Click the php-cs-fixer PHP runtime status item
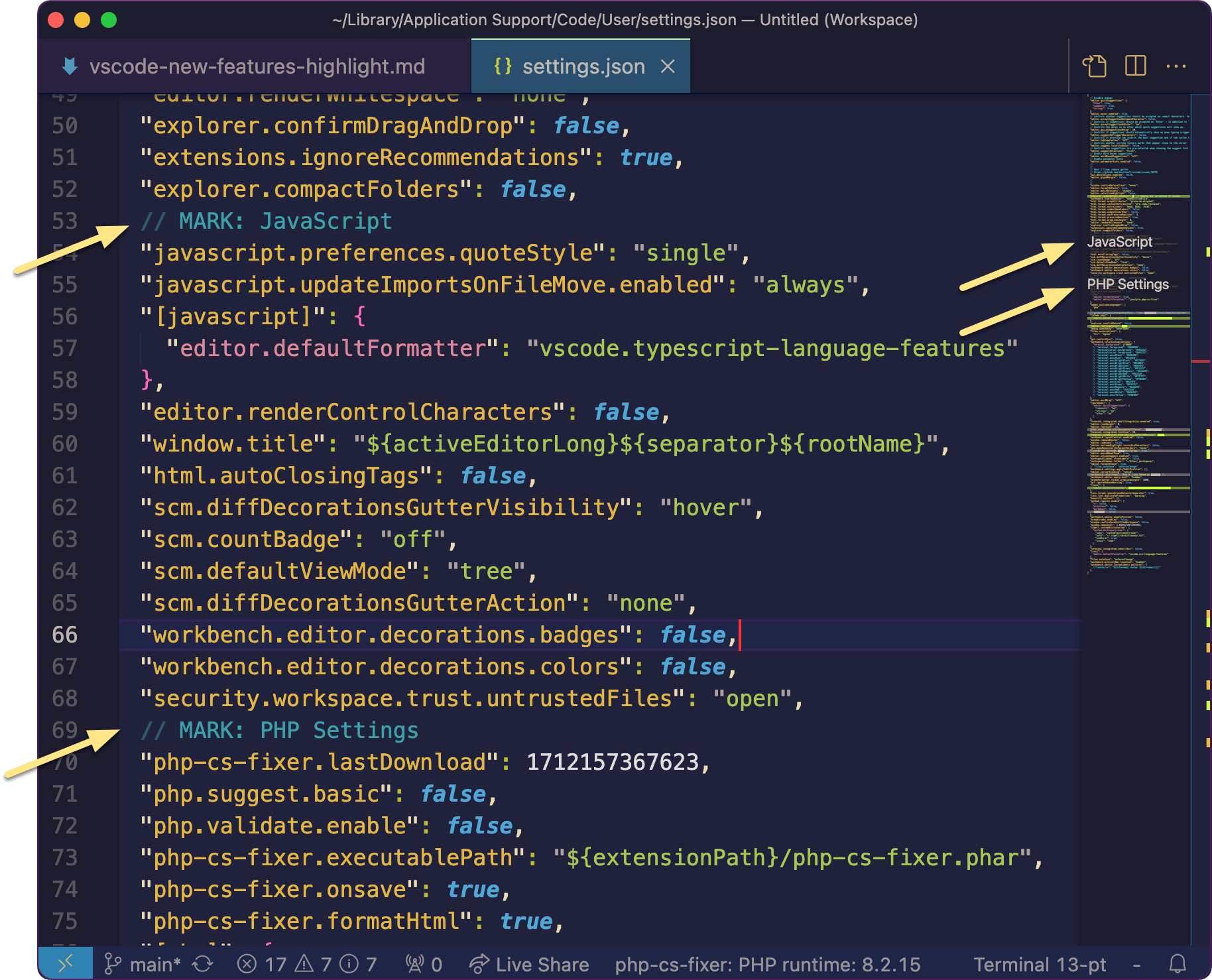 pyautogui.click(x=768, y=964)
